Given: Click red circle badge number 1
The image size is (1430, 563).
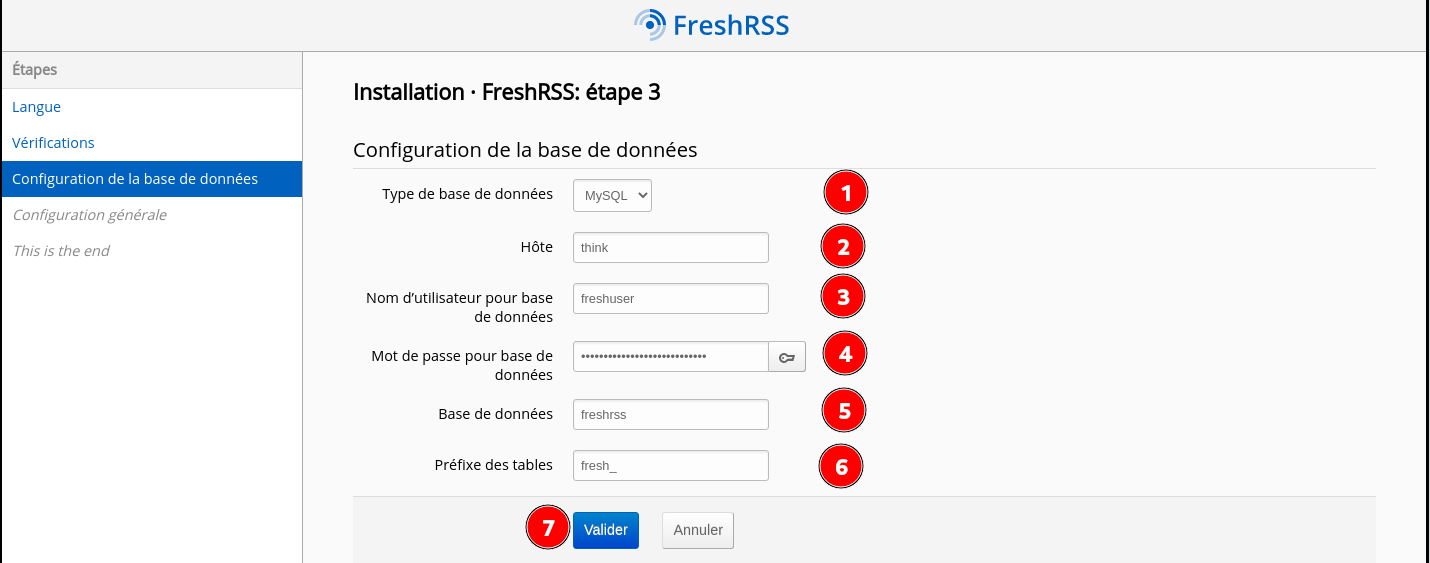Looking at the screenshot, I should point(846,193).
